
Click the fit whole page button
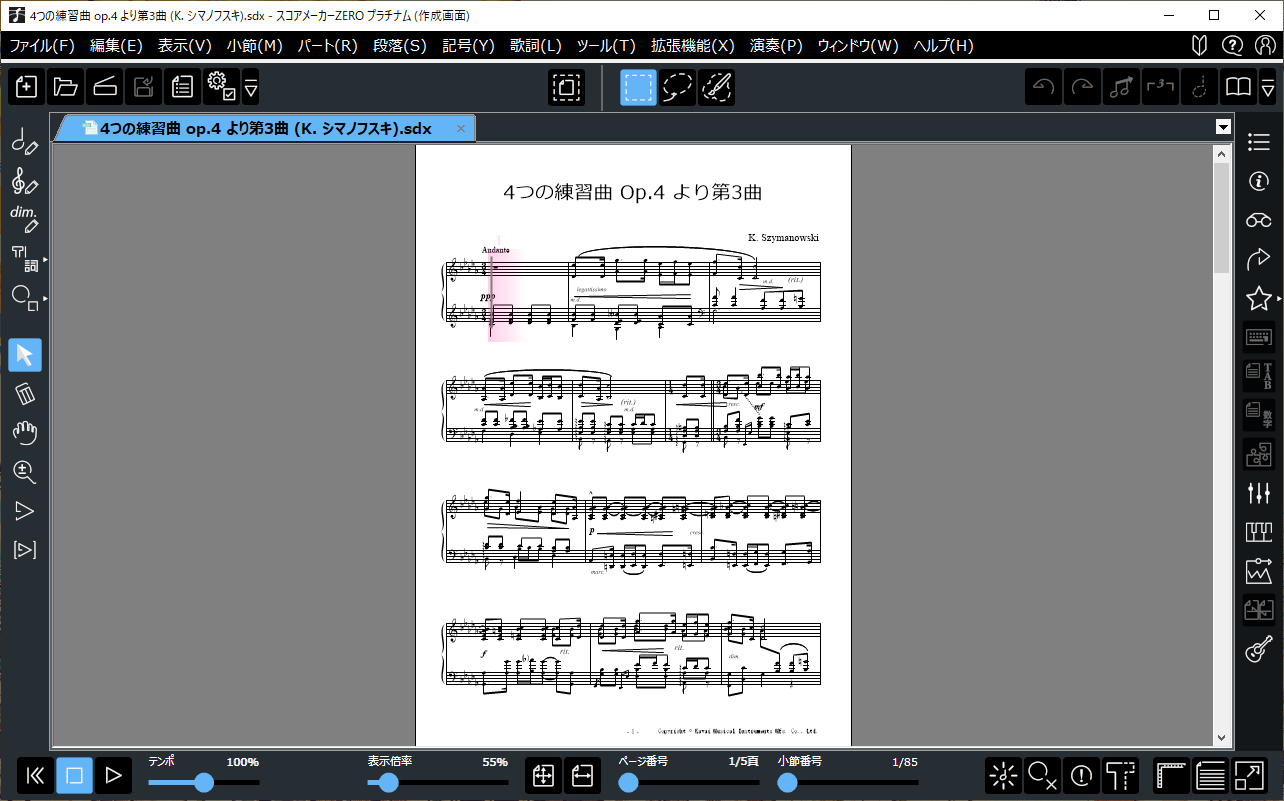pos(543,775)
